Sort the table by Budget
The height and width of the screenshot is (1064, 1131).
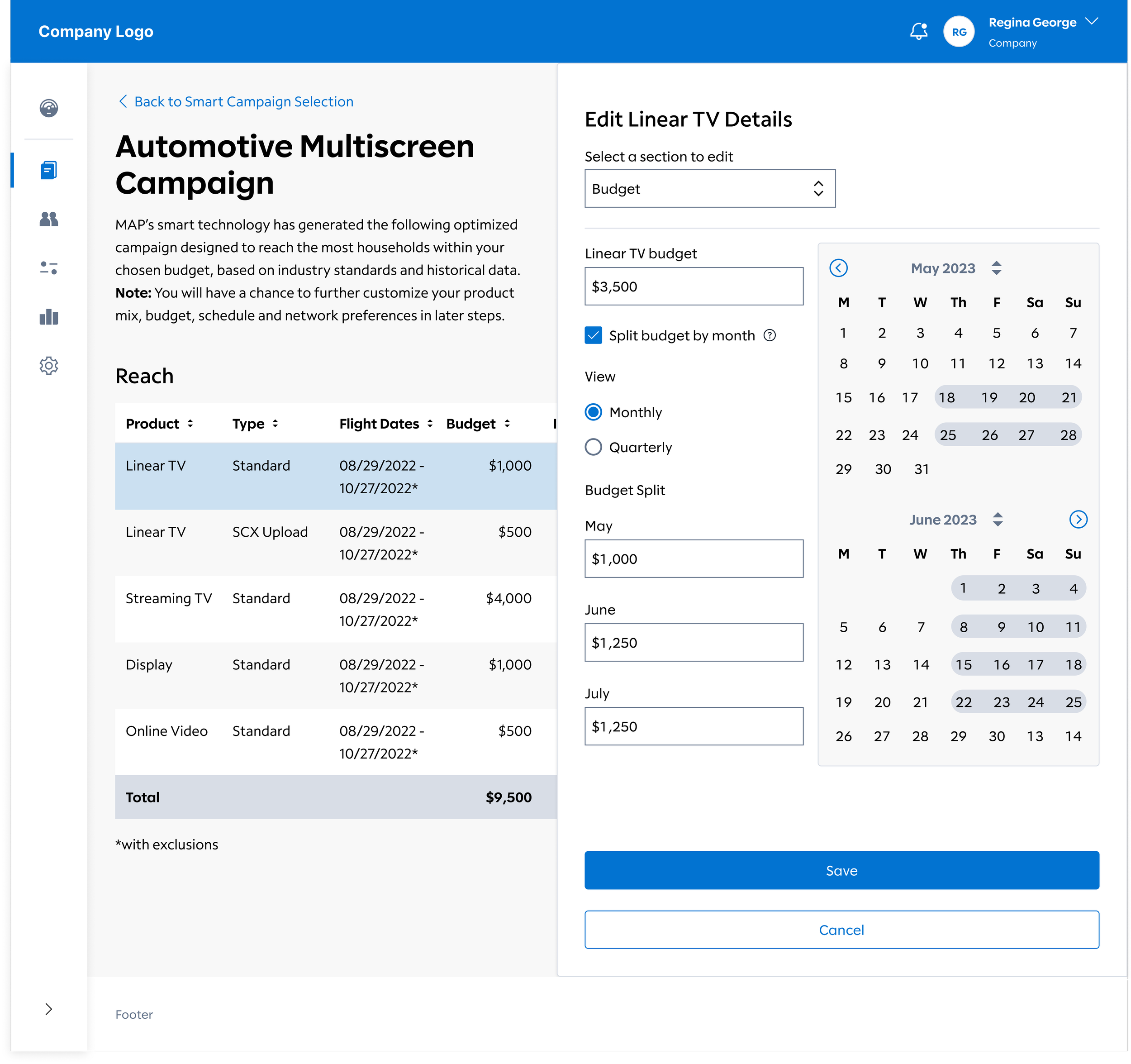(x=506, y=424)
